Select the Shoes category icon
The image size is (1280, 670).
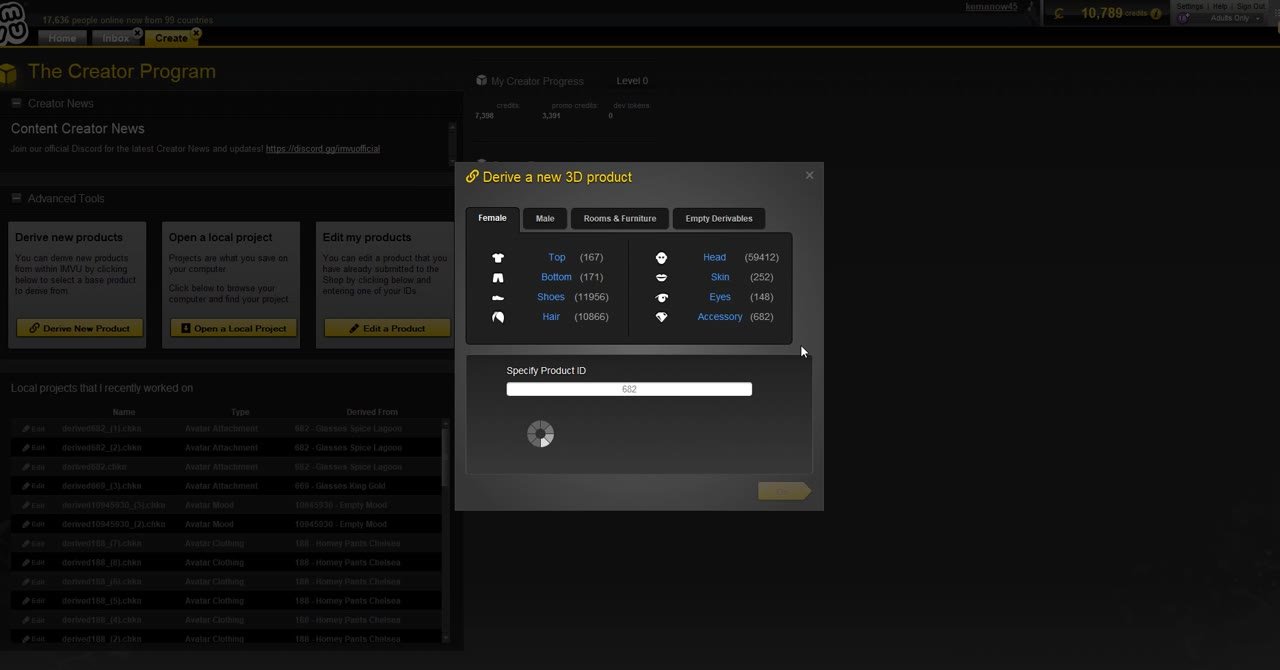pos(498,298)
